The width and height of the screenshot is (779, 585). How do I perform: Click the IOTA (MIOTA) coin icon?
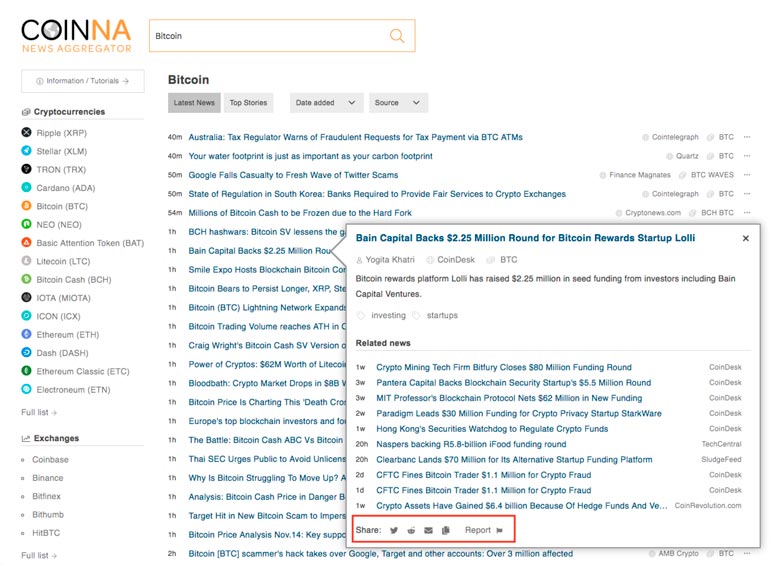[x=26, y=297]
